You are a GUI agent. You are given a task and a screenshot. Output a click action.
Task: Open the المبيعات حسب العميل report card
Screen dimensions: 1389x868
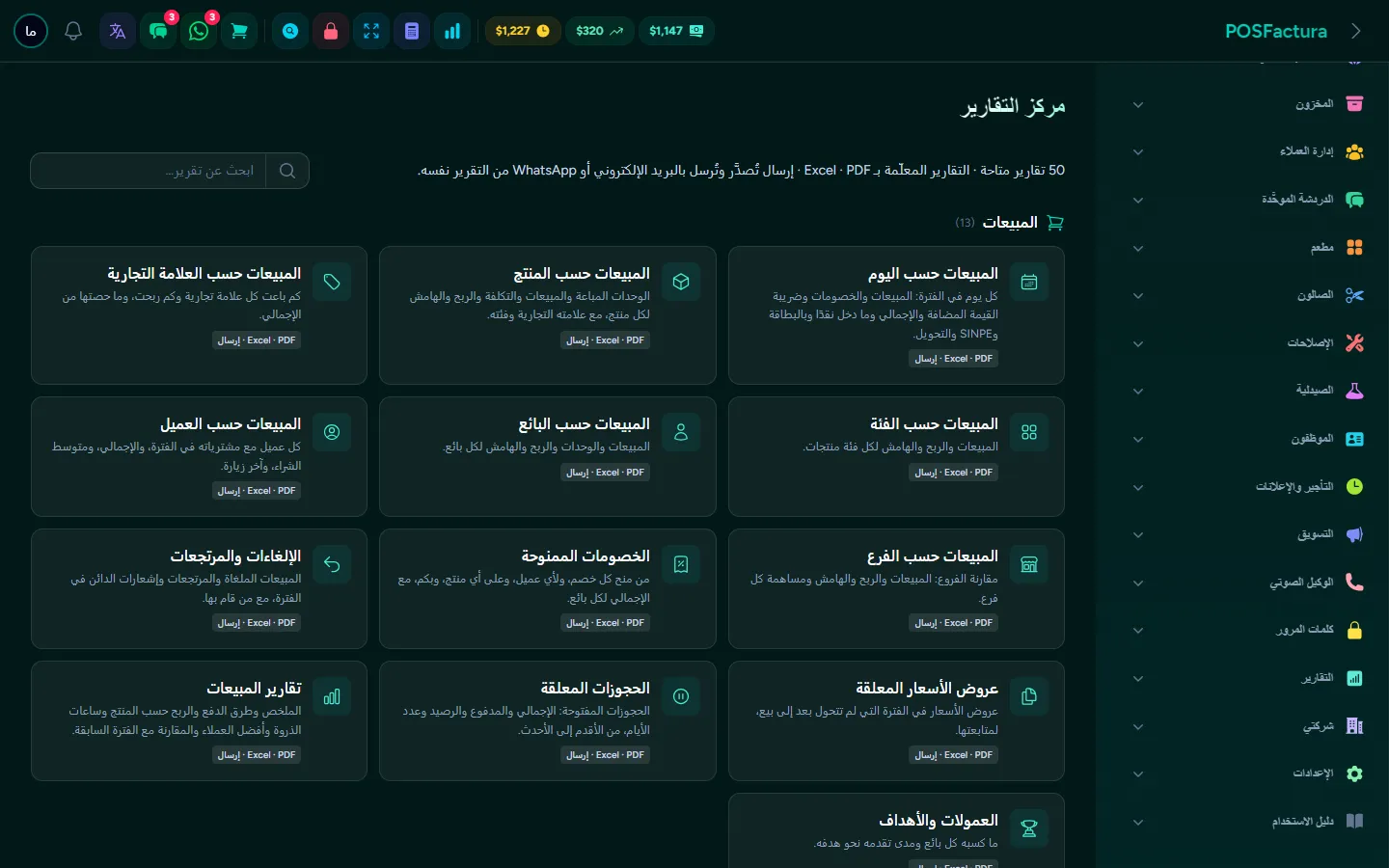(x=199, y=456)
